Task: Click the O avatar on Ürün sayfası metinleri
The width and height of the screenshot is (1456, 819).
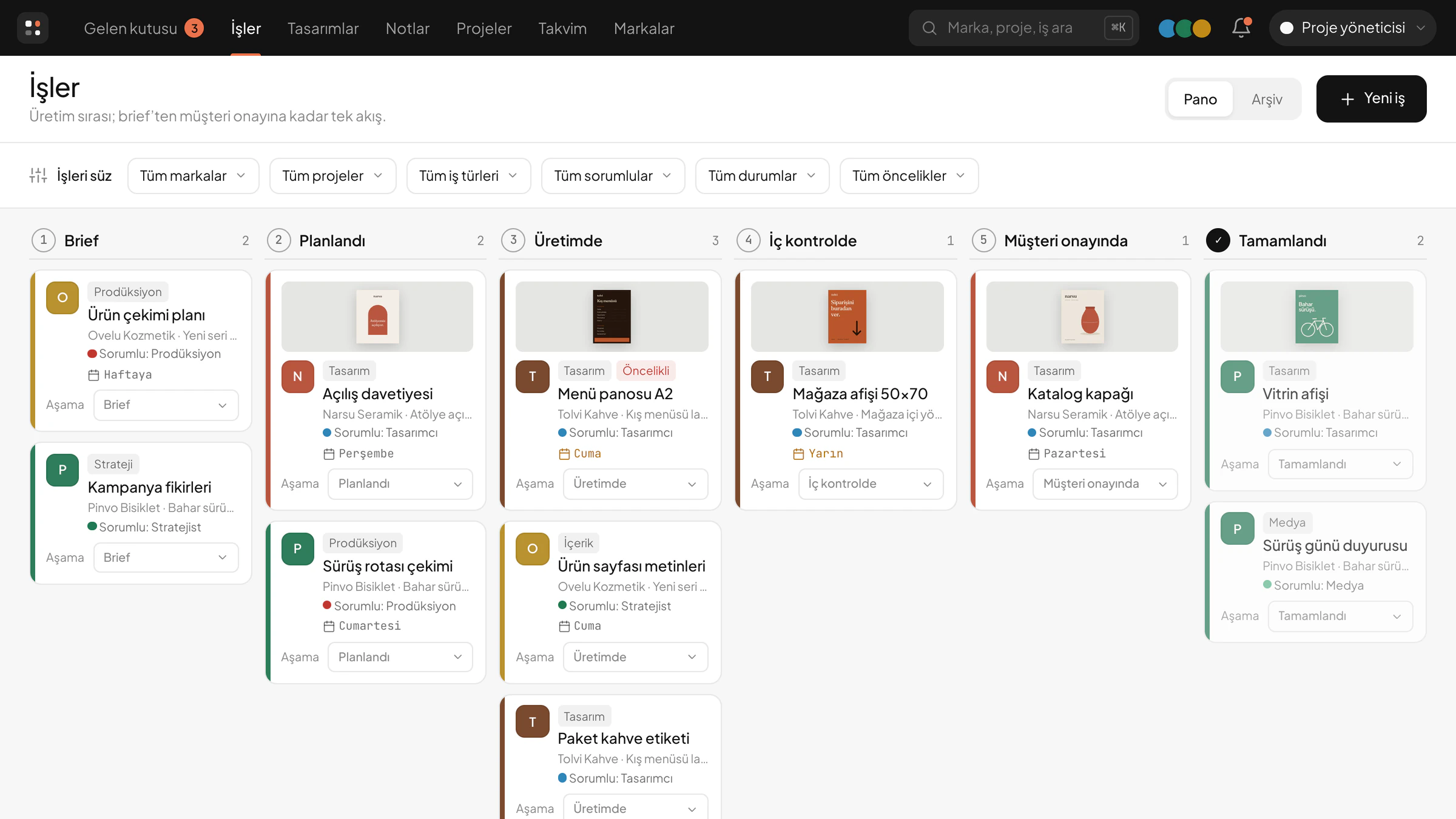Action: (x=532, y=549)
